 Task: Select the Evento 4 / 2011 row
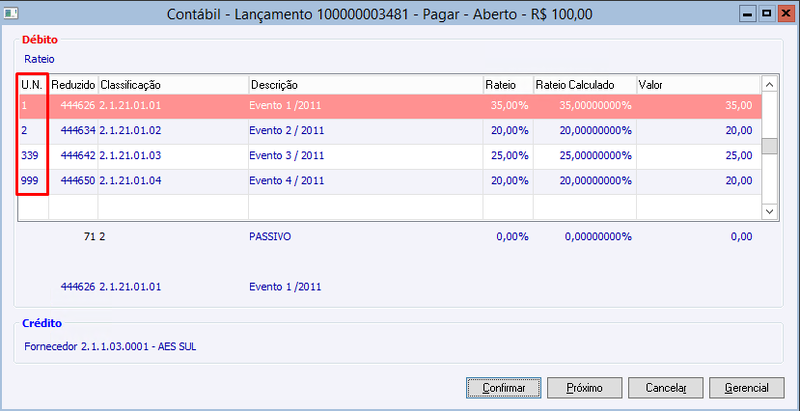pos(390,181)
